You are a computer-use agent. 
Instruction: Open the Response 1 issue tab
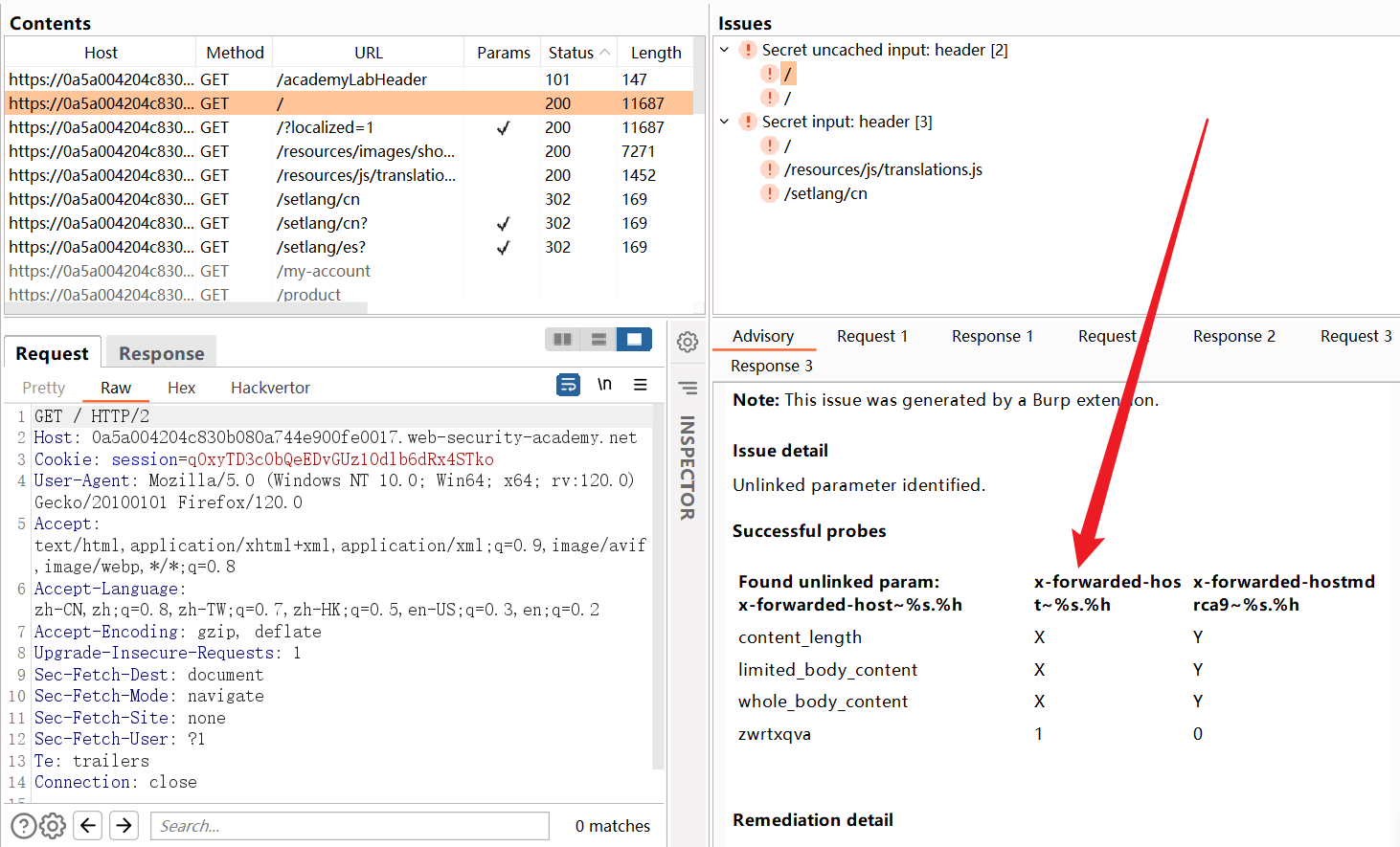pos(992,336)
